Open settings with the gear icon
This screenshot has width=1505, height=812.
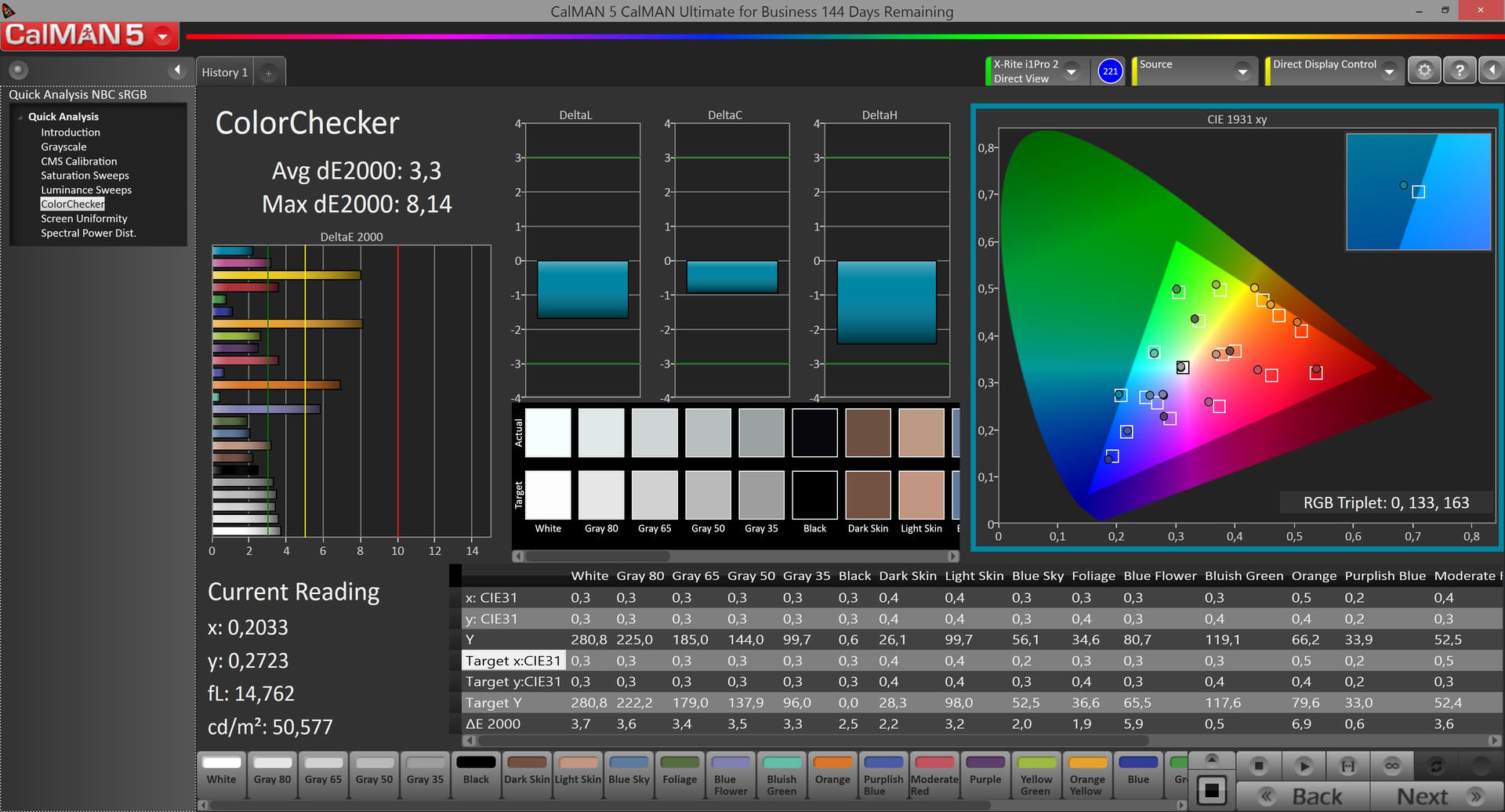1424,71
